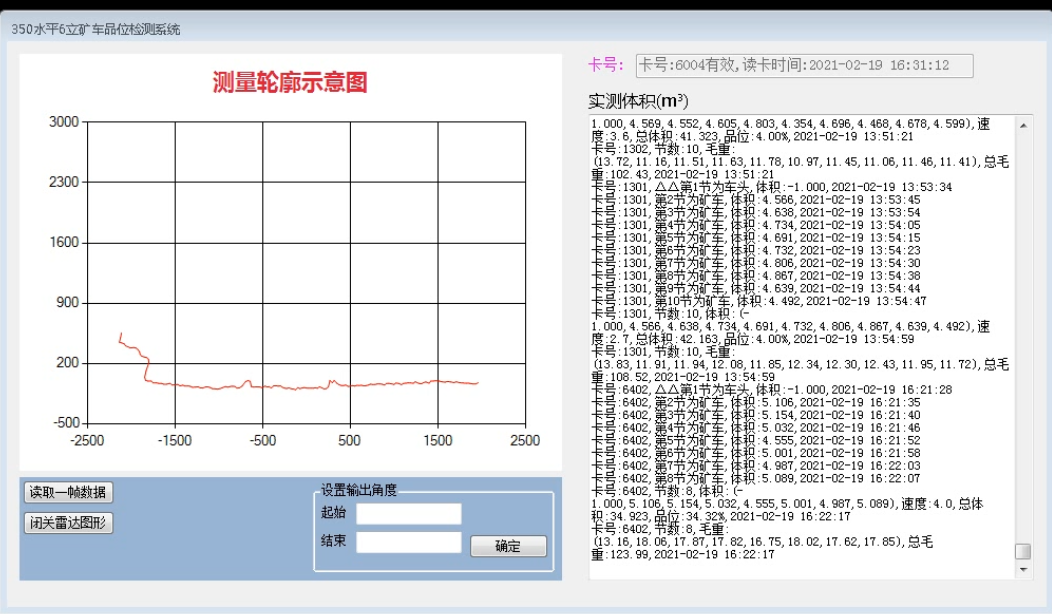
Task: Click the 卡号 read-only status field
Action: pos(804,66)
